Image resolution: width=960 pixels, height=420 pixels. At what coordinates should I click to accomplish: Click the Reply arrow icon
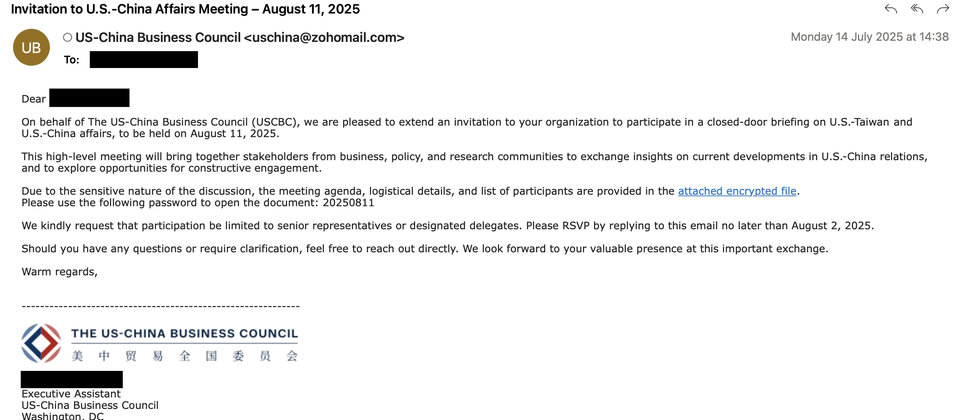pyautogui.click(x=891, y=9)
